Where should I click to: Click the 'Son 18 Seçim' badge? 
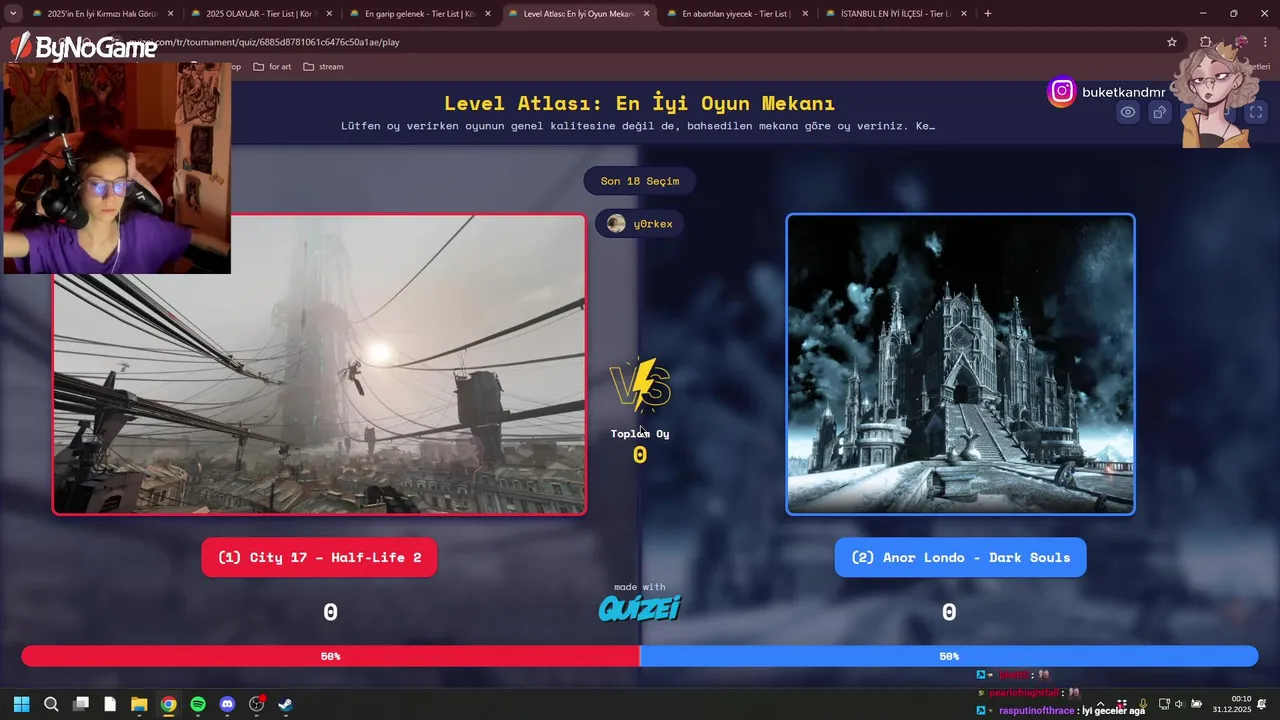tap(640, 181)
